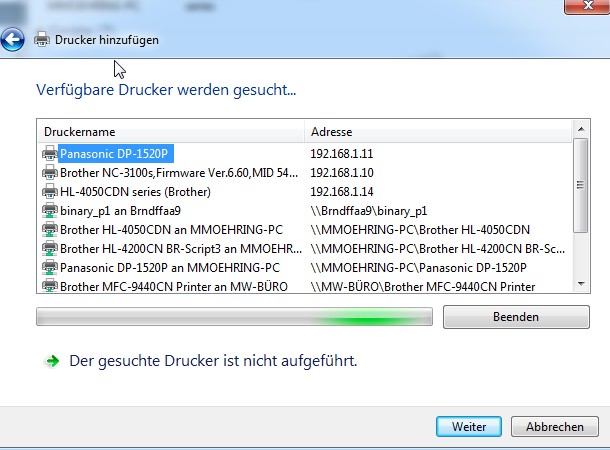Go back with the blue arrow button
Screen dimensions: 610x450
click(12, 40)
